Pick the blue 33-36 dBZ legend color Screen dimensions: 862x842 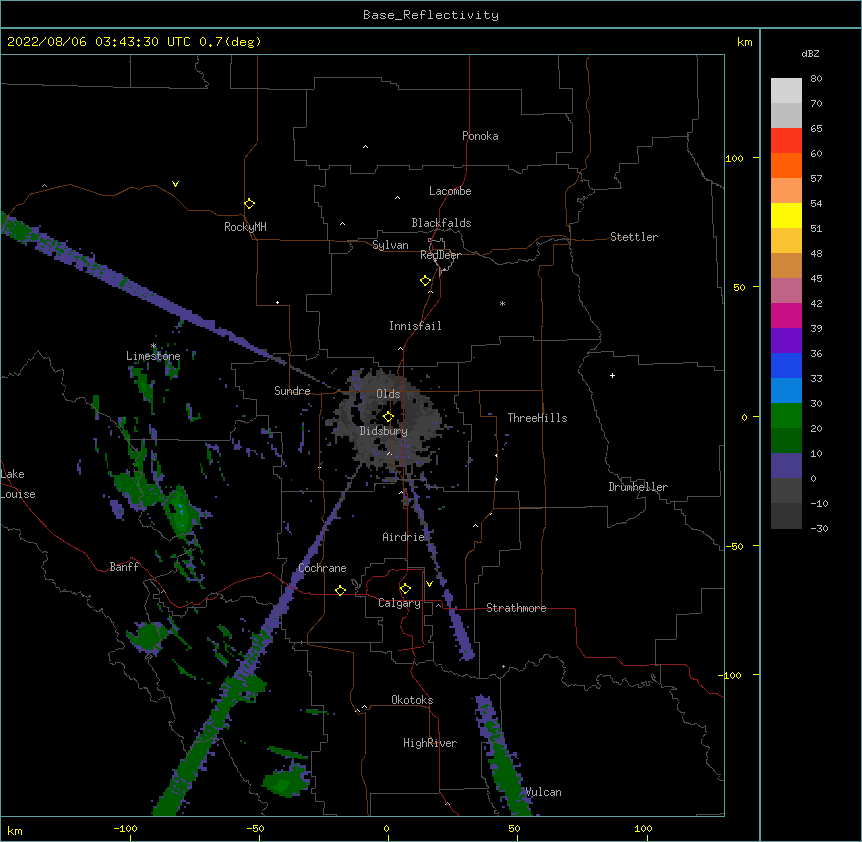pos(786,365)
